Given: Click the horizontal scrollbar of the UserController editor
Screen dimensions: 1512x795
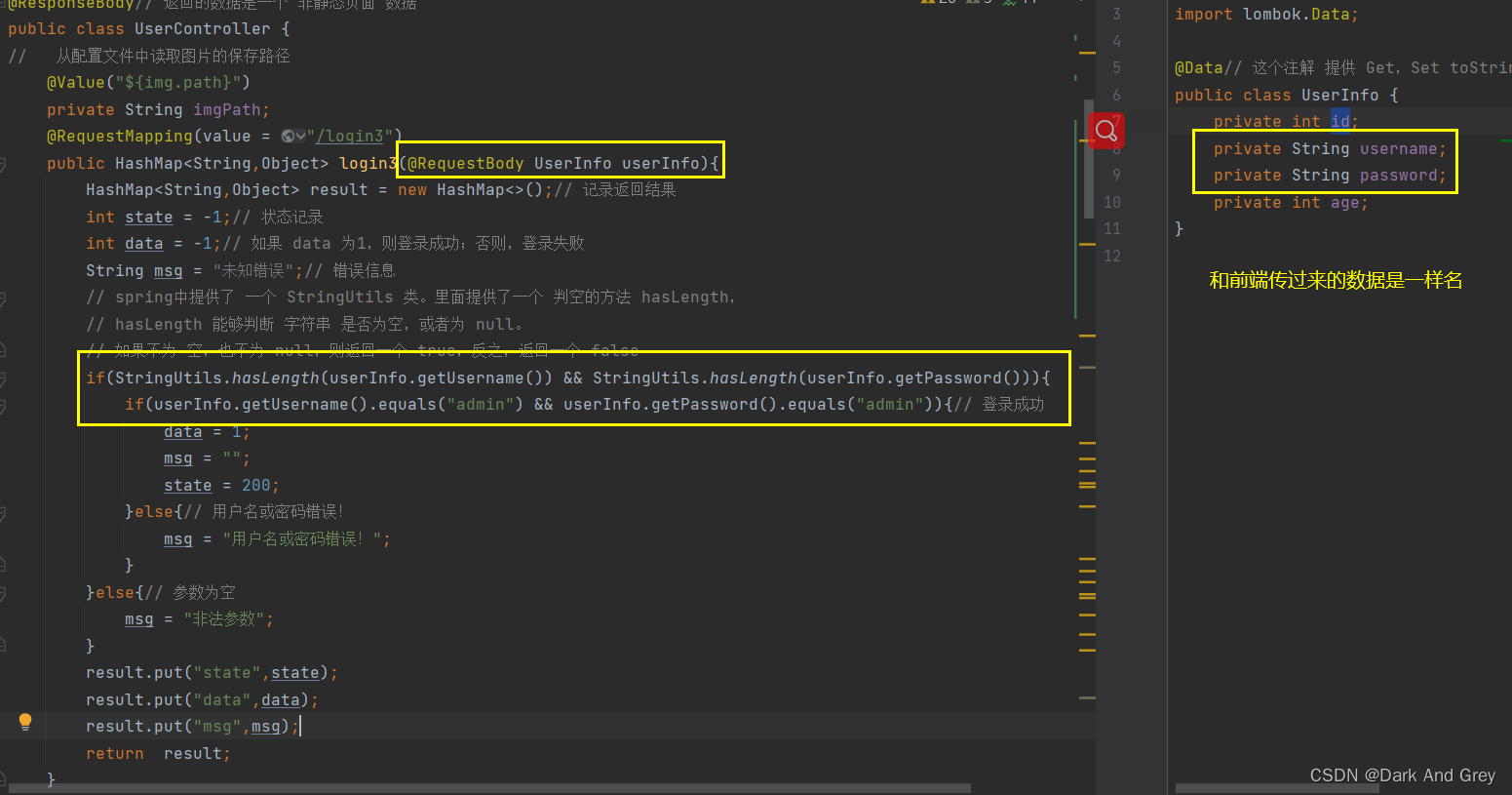Looking at the screenshot, I should pos(489,788).
